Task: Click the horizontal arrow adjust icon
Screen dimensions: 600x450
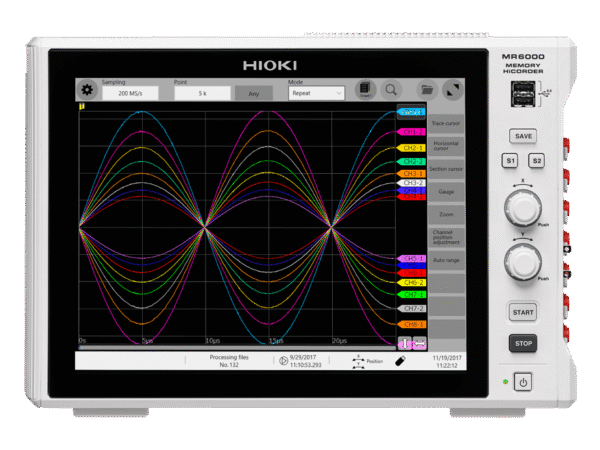Action: 420,344
